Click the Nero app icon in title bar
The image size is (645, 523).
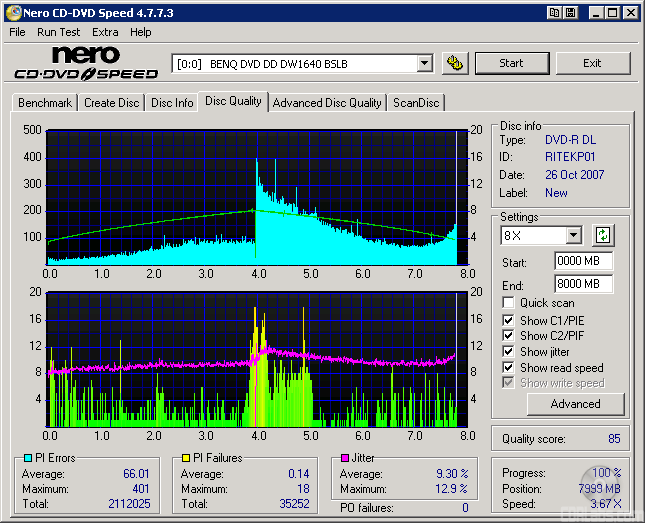(x=13, y=12)
